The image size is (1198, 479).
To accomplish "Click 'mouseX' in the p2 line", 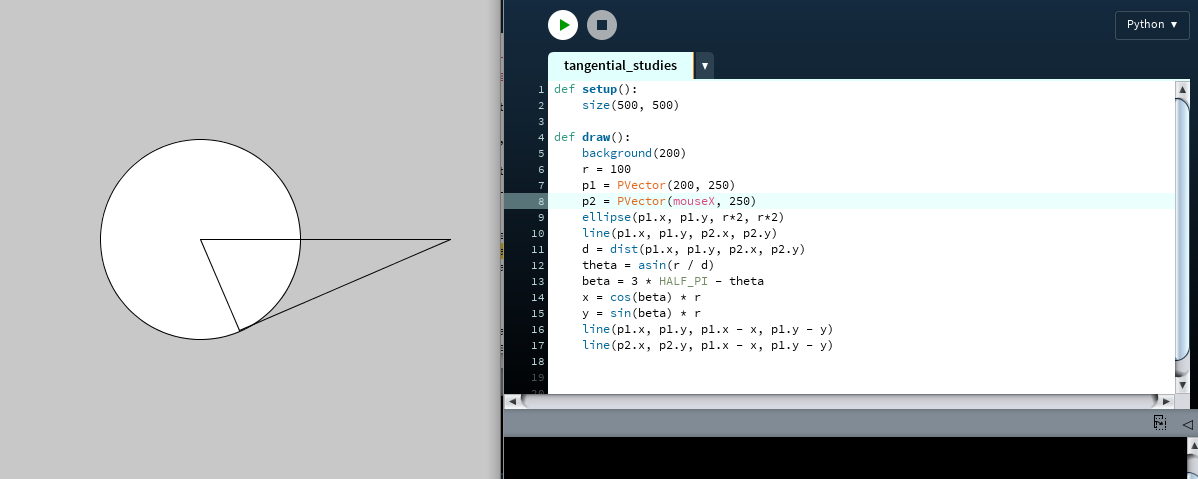I will click(x=694, y=202).
